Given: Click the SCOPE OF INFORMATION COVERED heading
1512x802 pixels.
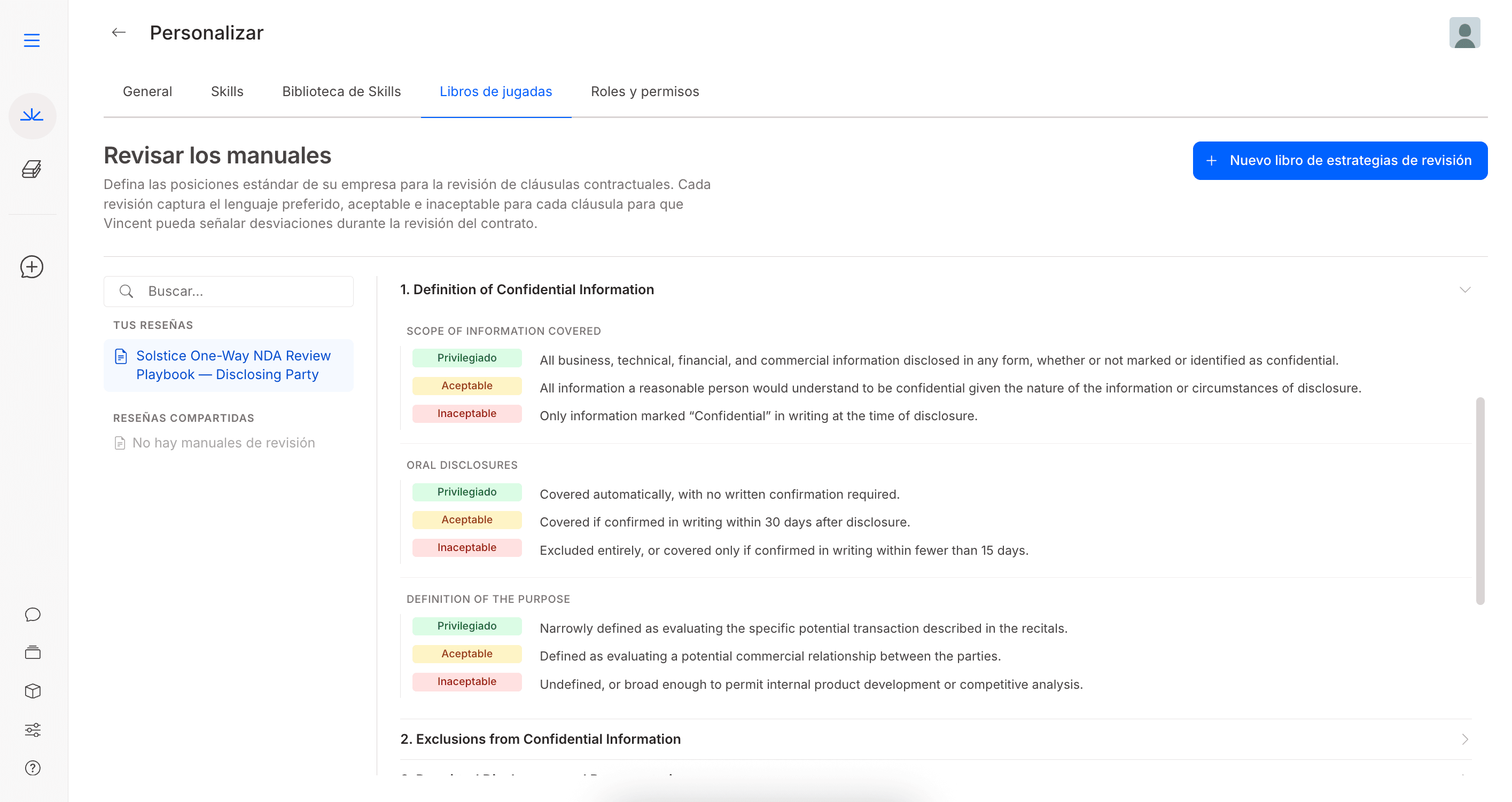Looking at the screenshot, I should [504, 331].
